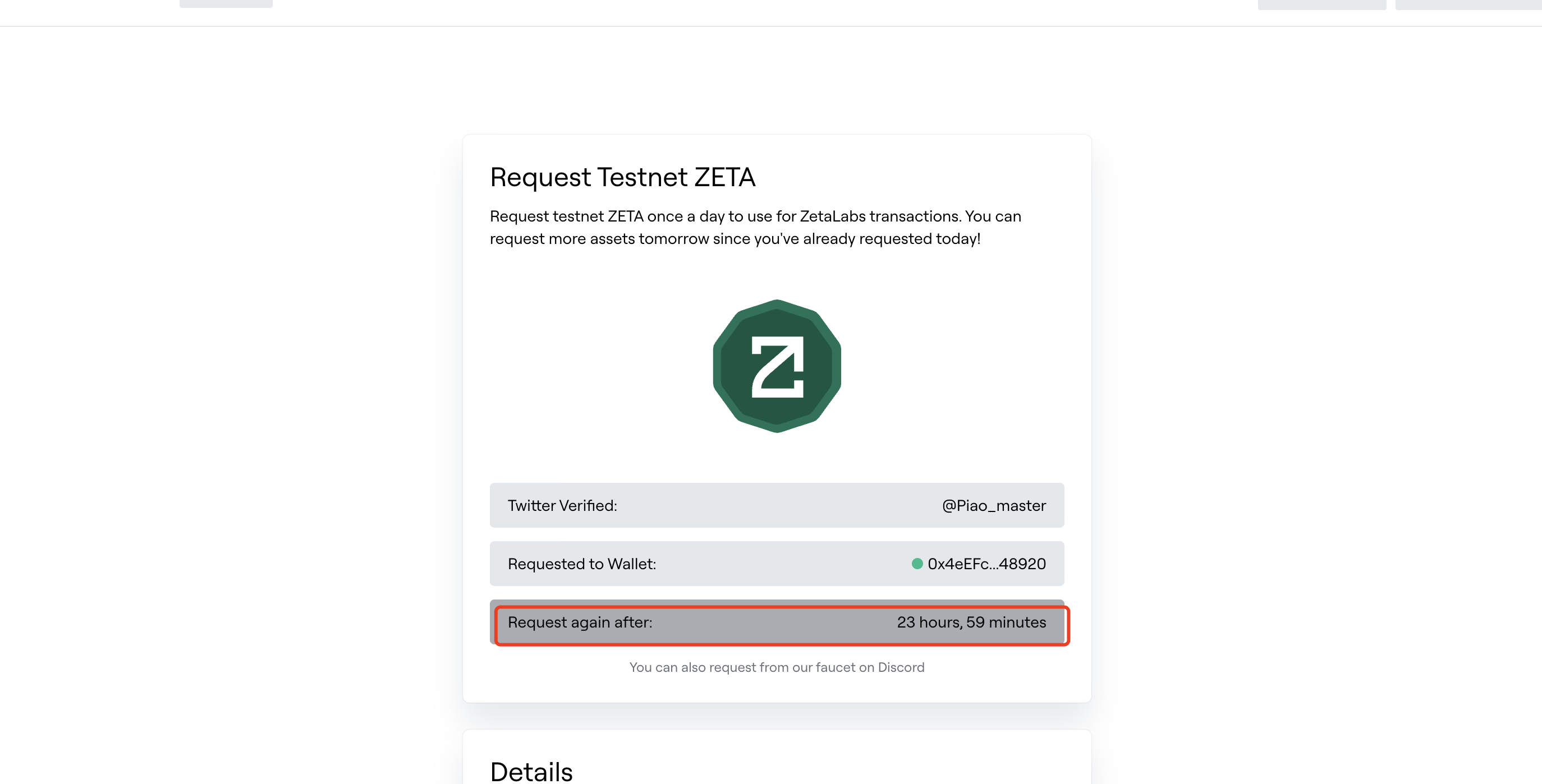This screenshot has width=1542, height=784.
Task: Click the rightmost gray header placeholder
Action: coord(1468,5)
